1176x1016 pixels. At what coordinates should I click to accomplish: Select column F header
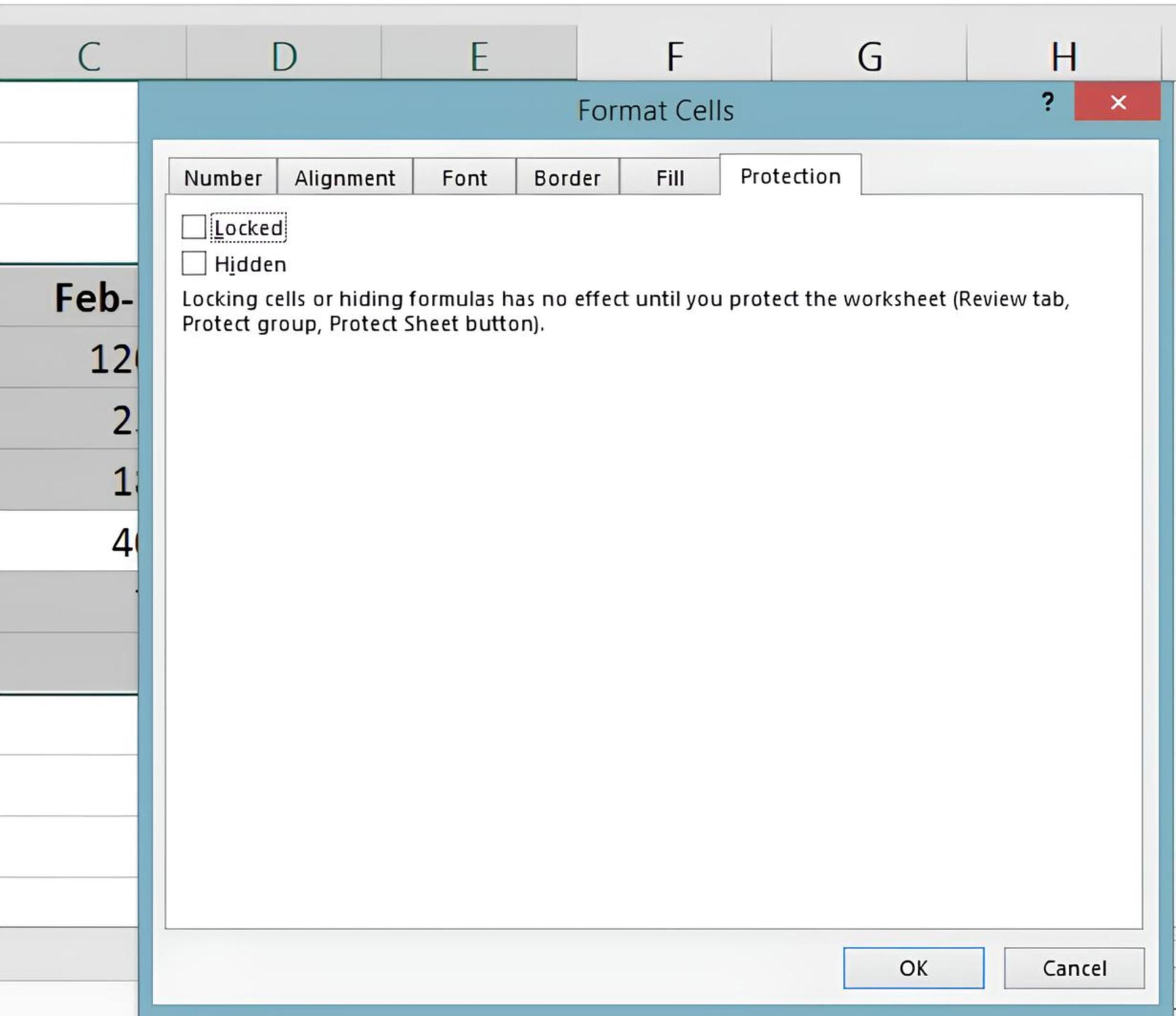(x=674, y=54)
